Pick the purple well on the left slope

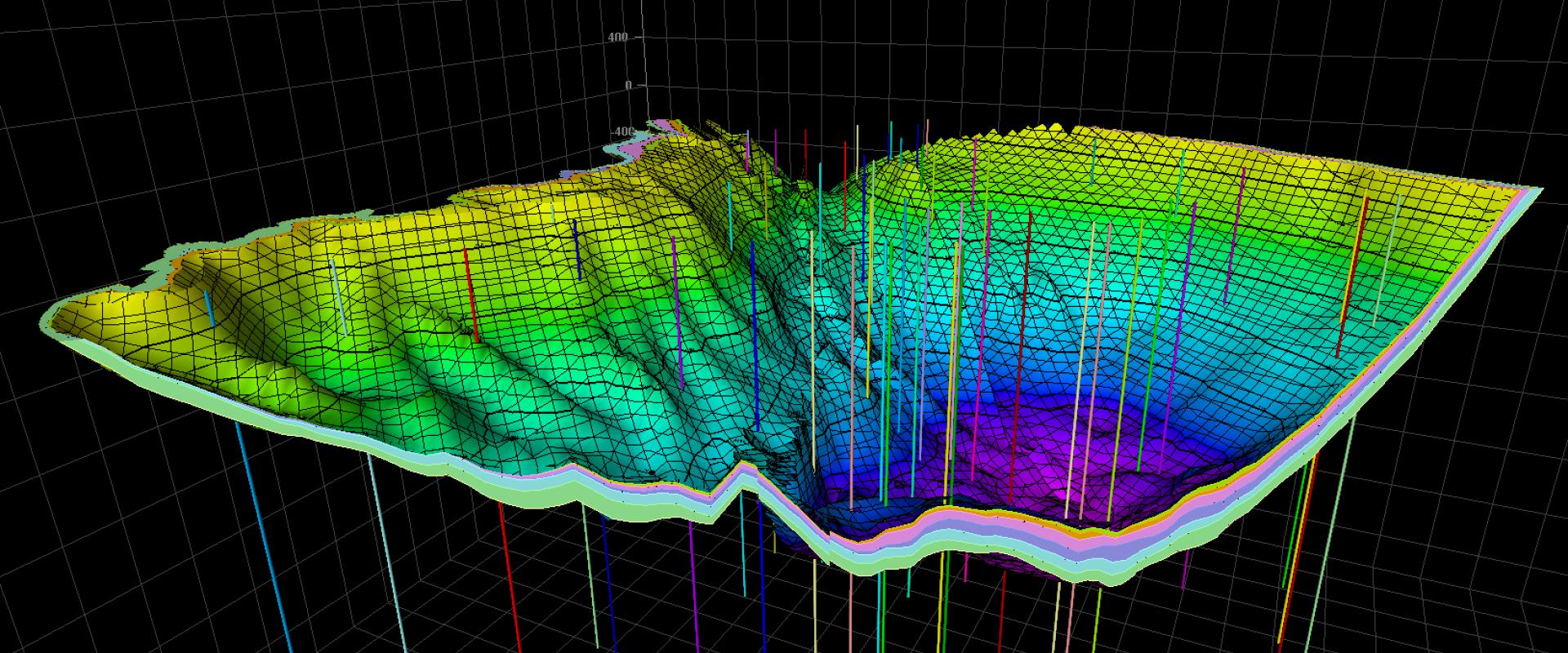click(677, 310)
